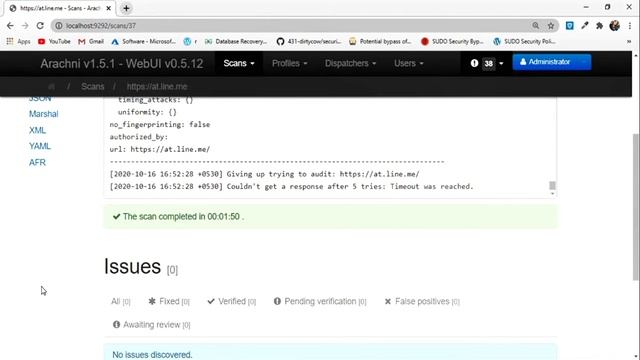Screen dimensions: 640x360
Task: Select the Fixed issues tab
Action: pyautogui.click(x=169, y=301)
